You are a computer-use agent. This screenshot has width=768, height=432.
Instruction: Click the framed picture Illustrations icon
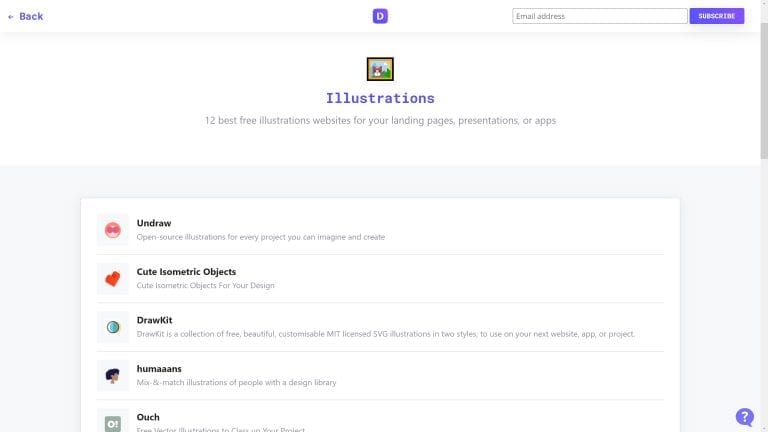click(x=380, y=69)
